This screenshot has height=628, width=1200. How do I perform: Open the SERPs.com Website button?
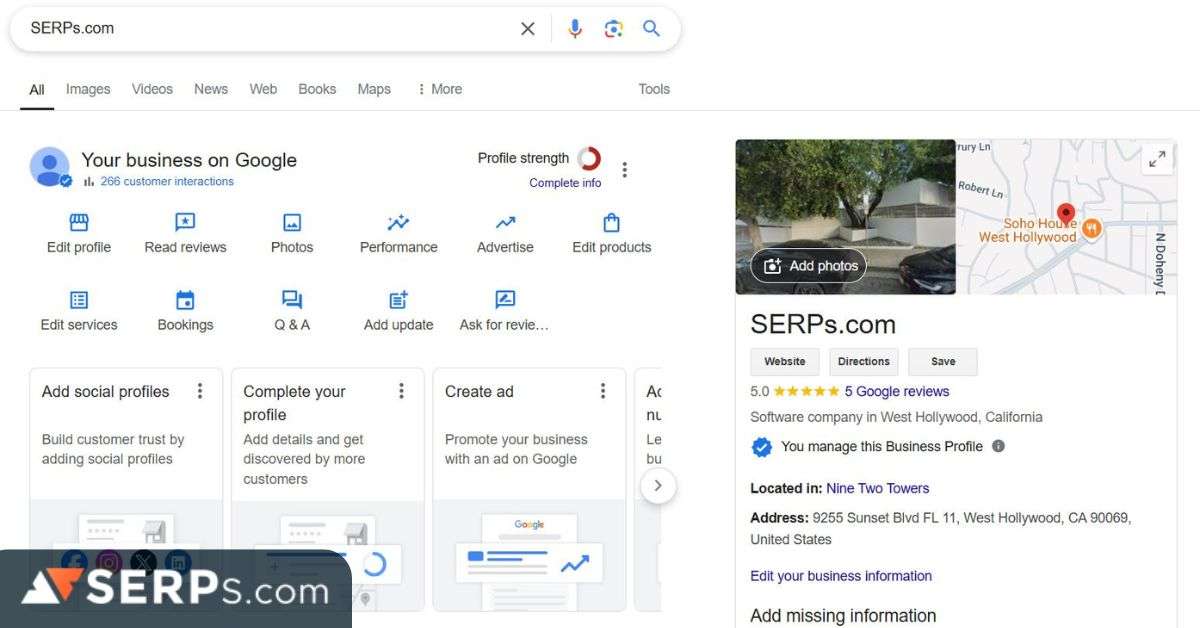click(x=785, y=362)
